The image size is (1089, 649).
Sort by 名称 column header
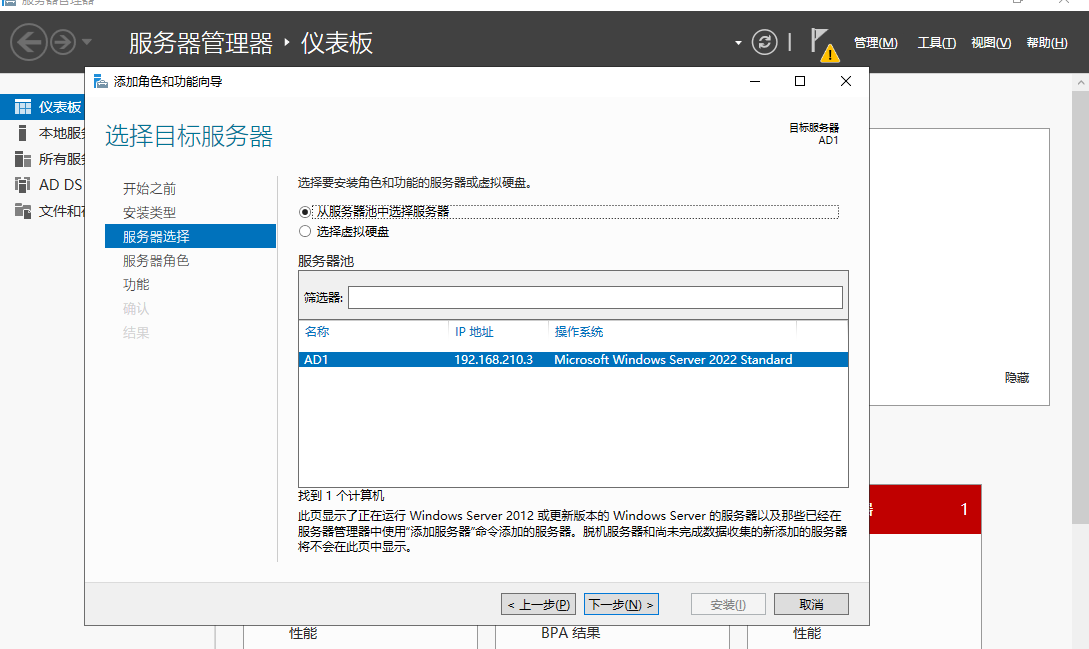tap(317, 332)
